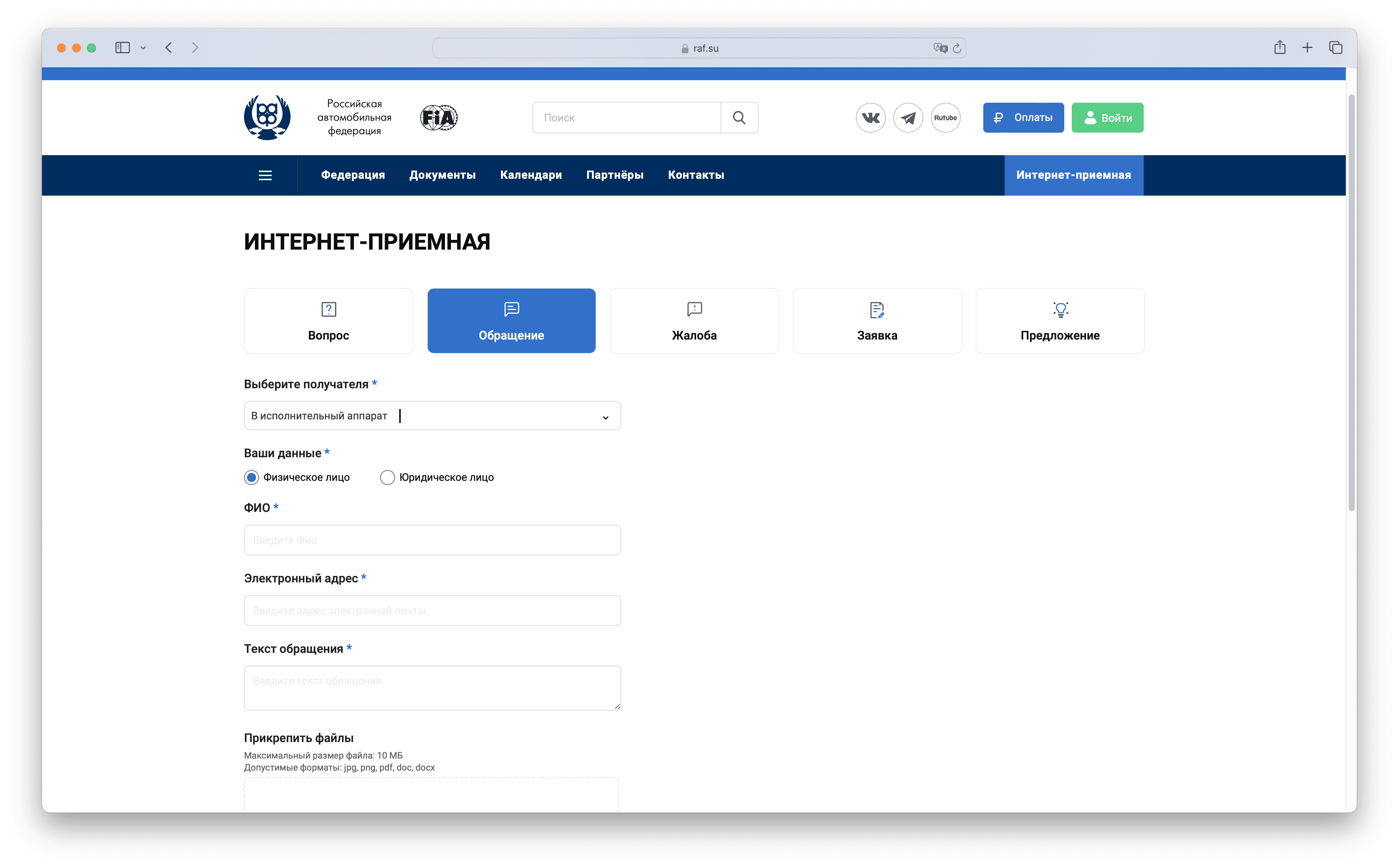Click the 'Максимальный размер файла: 10 МБ' text

pos(323,756)
